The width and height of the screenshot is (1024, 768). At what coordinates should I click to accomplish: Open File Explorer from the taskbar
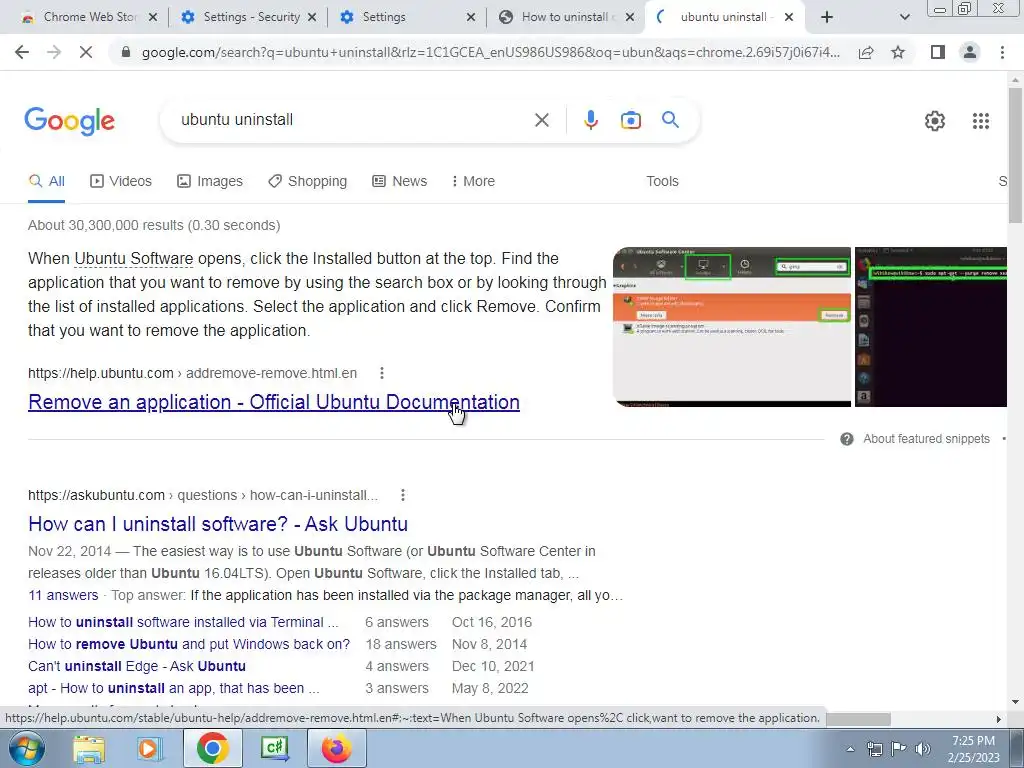[x=89, y=748]
